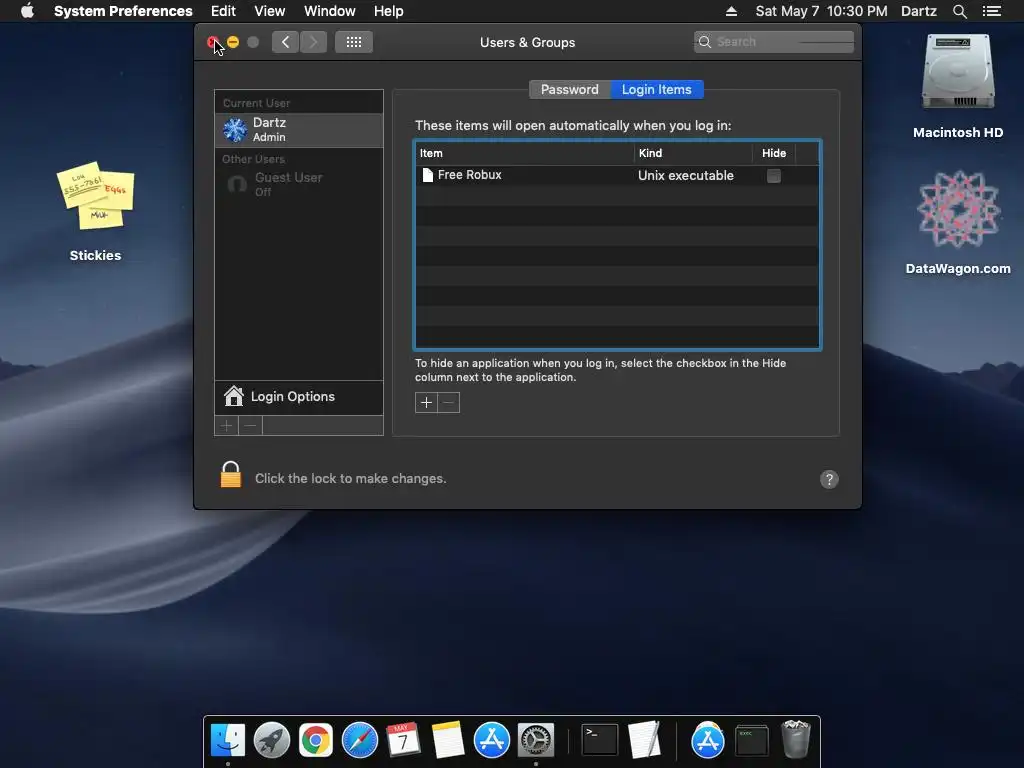The height and width of the screenshot is (768, 1024).
Task: Open the Window menu
Action: tap(330, 11)
